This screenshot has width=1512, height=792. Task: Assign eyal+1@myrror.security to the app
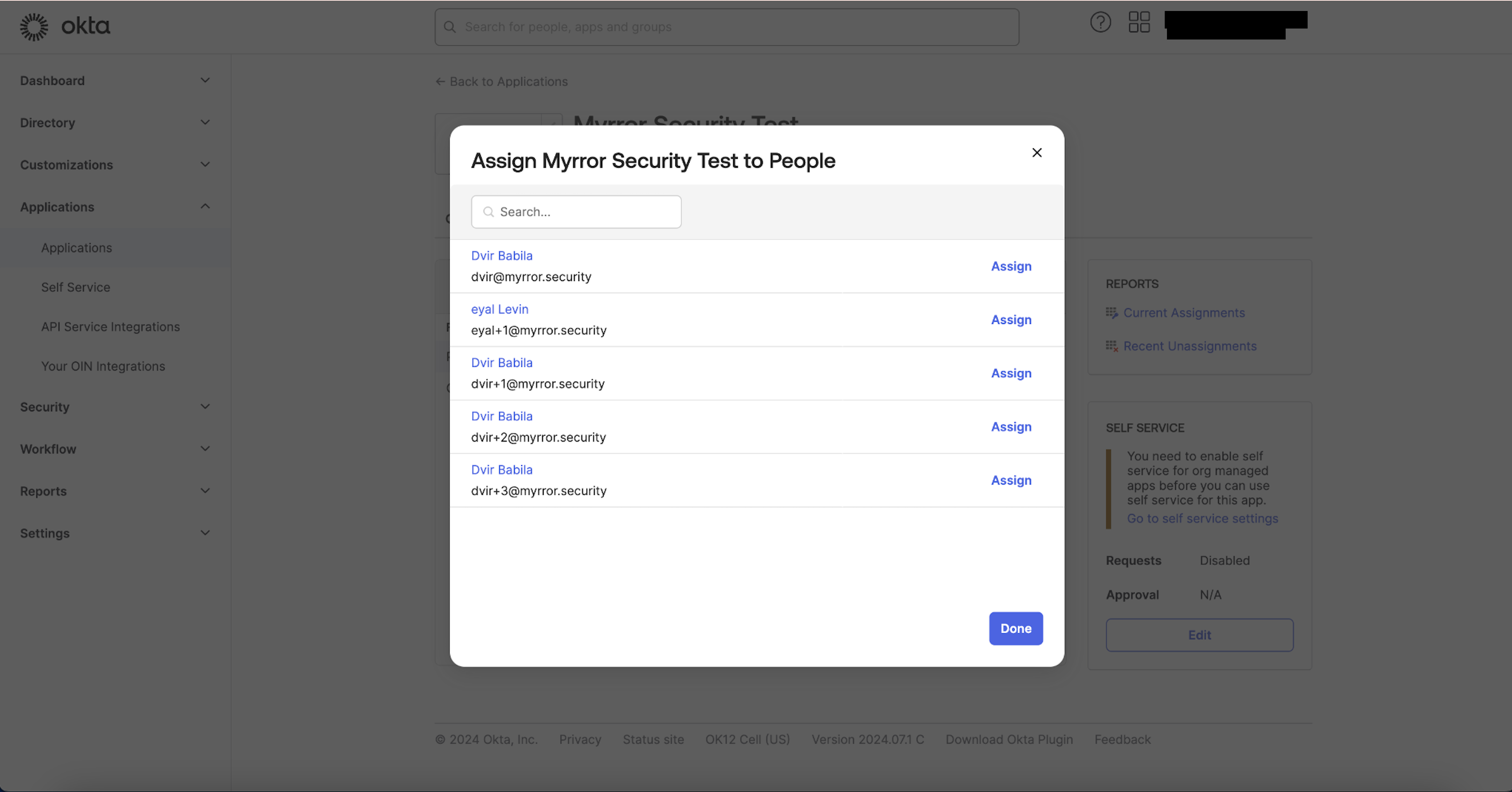click(1011, 320)
